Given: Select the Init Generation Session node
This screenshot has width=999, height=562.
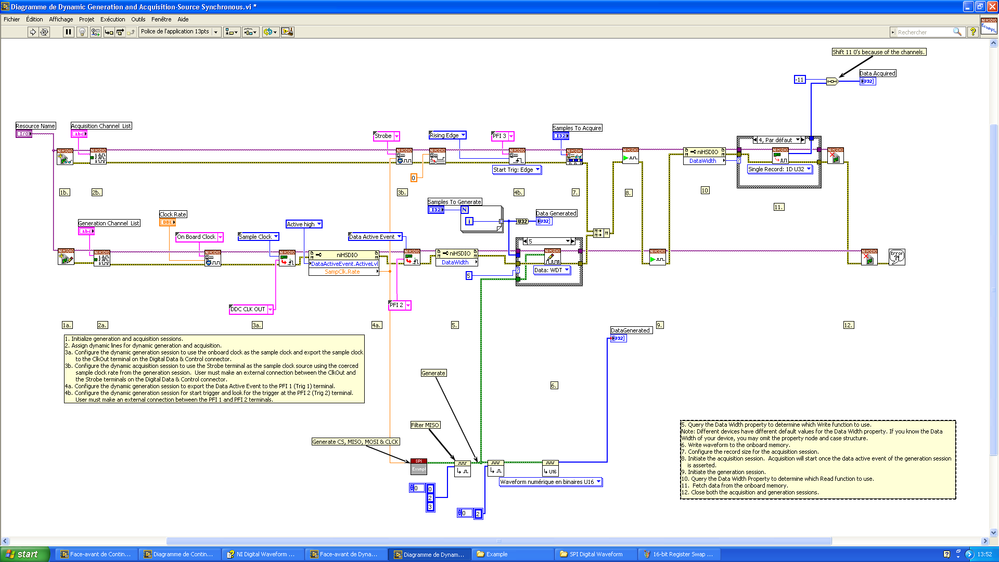Looking at the screenshot, I should (66, 257).
